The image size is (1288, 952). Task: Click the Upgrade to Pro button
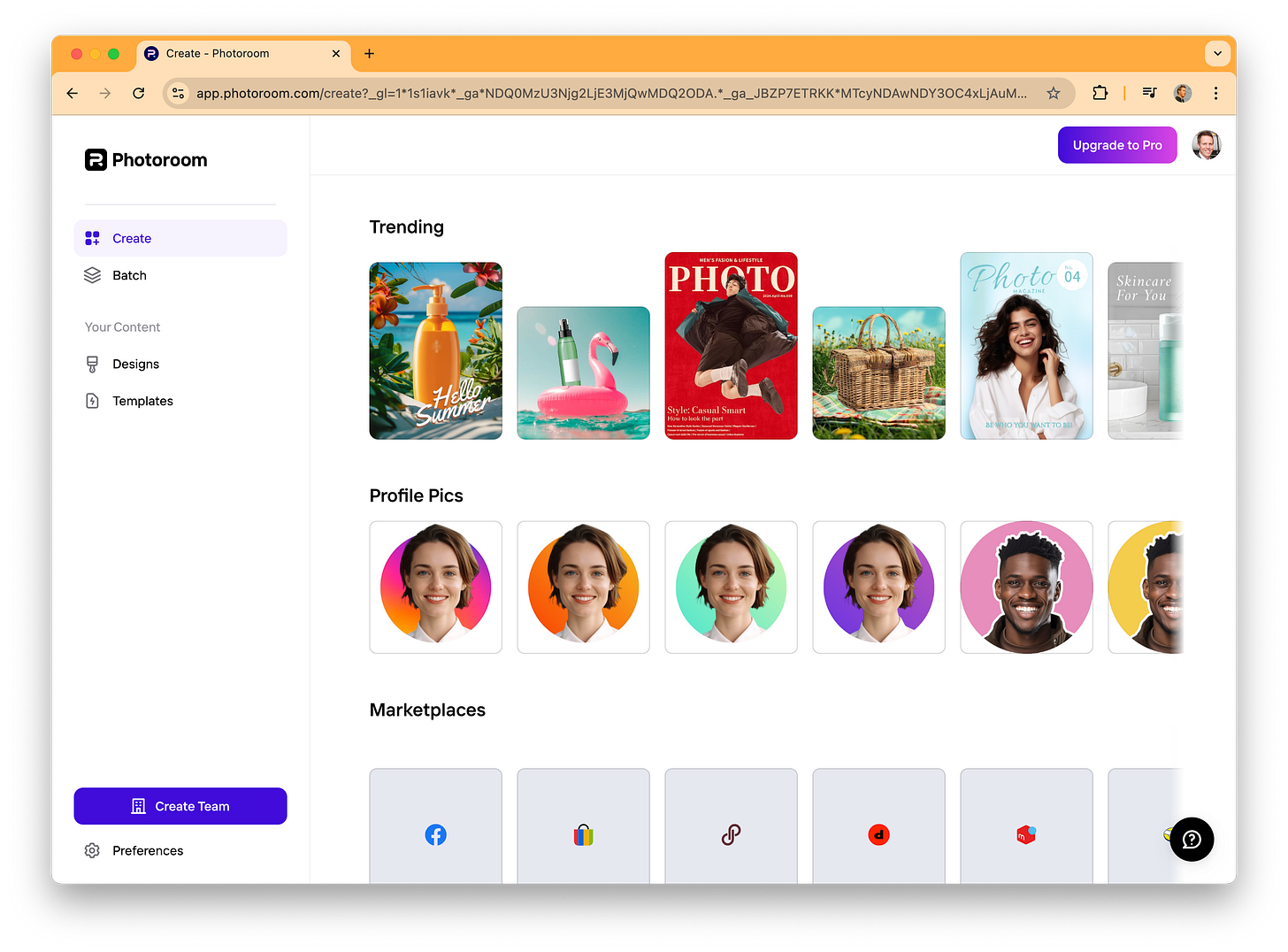(1117, 145)
